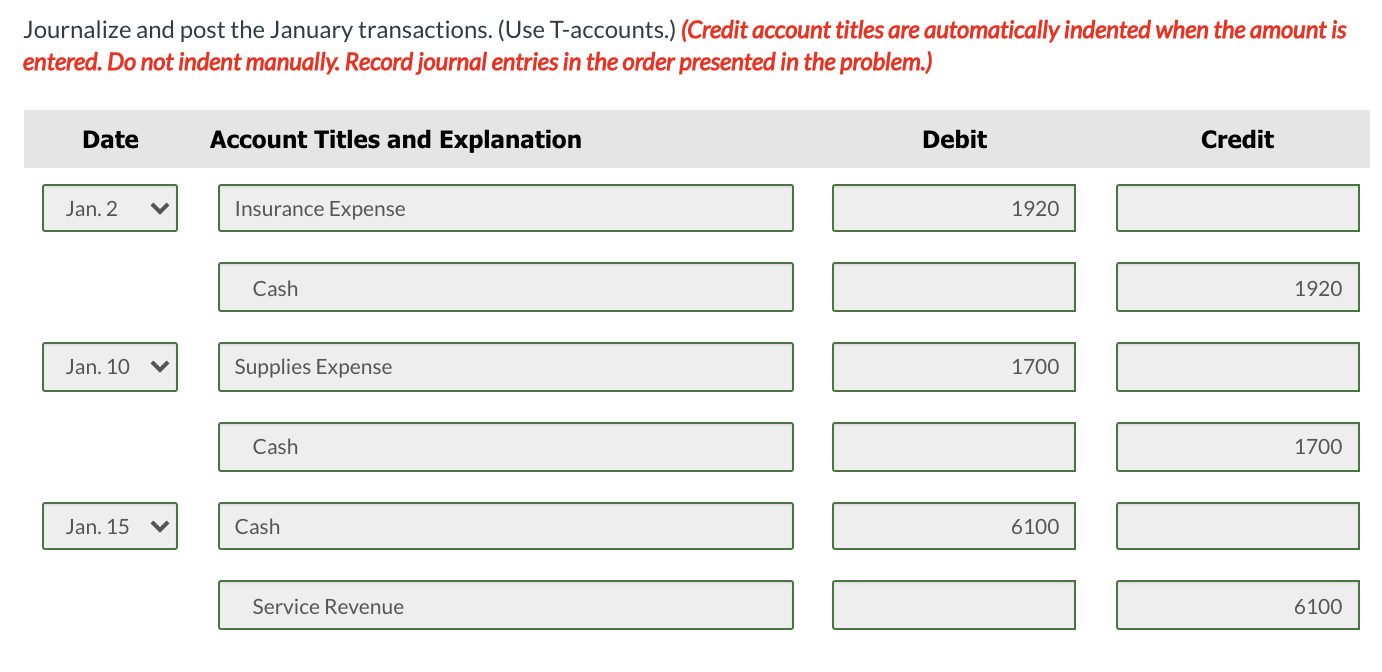Screen dimensions: 1382x672
Task: Select the Supplies Expense account title field
Action: point(505,367)
